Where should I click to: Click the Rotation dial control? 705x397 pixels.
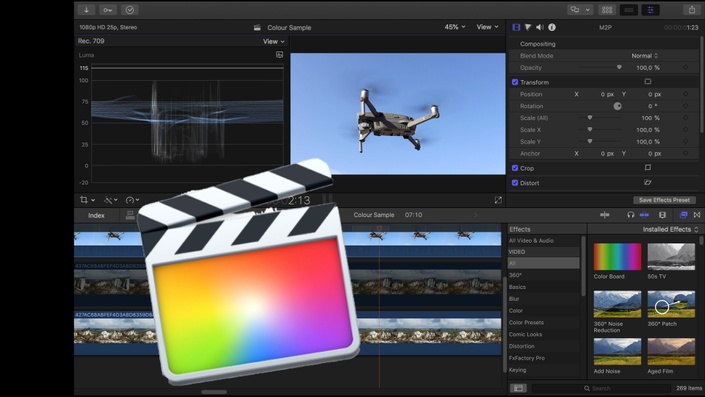[x=617, y=106]
